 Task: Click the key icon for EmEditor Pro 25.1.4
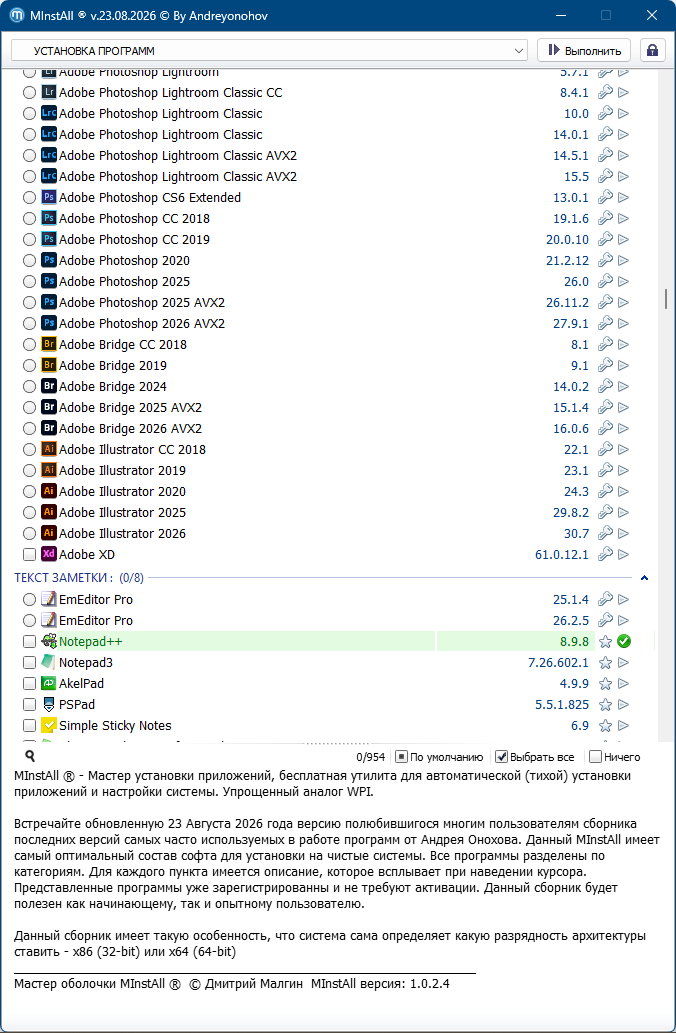[x=605, y=600]
